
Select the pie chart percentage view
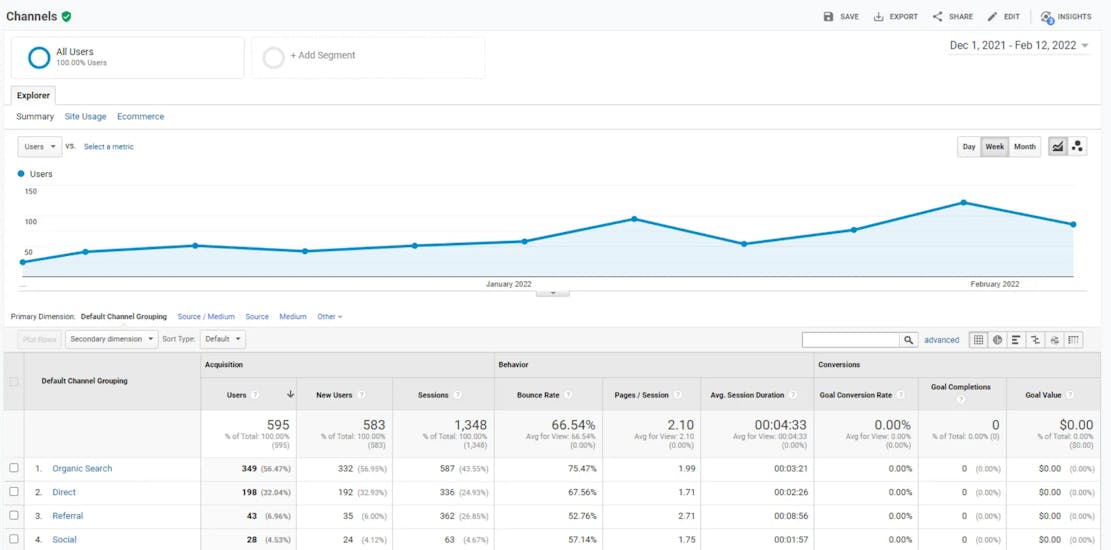(x=997, y=340)
